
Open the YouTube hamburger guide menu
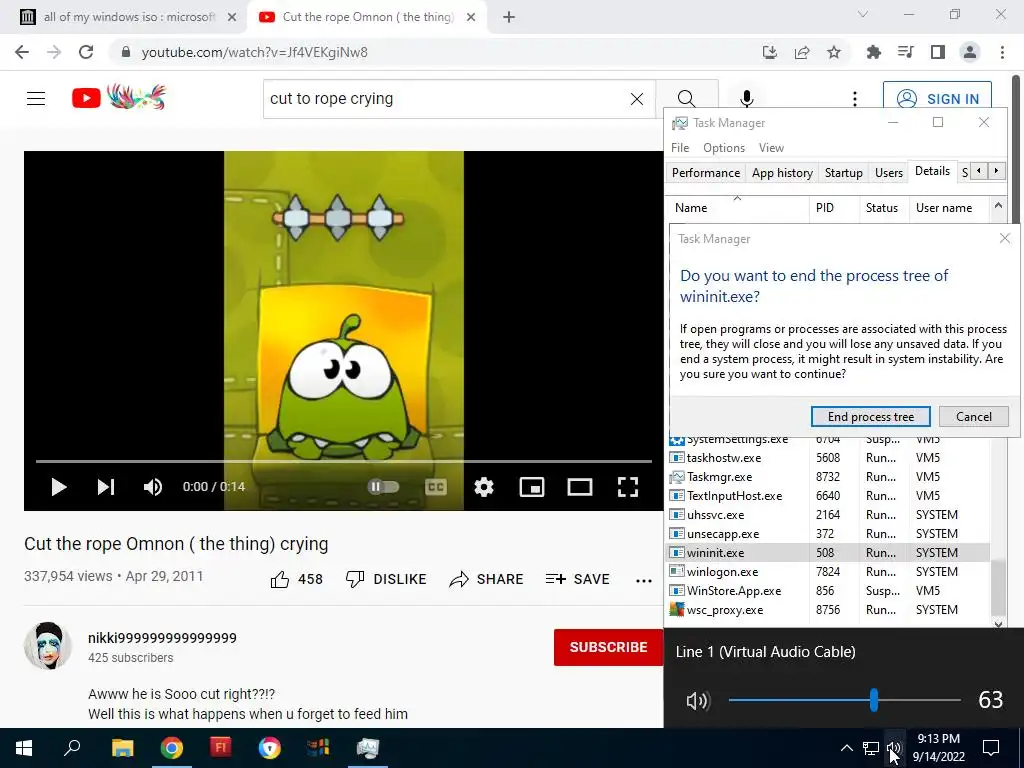click(36, 99)
